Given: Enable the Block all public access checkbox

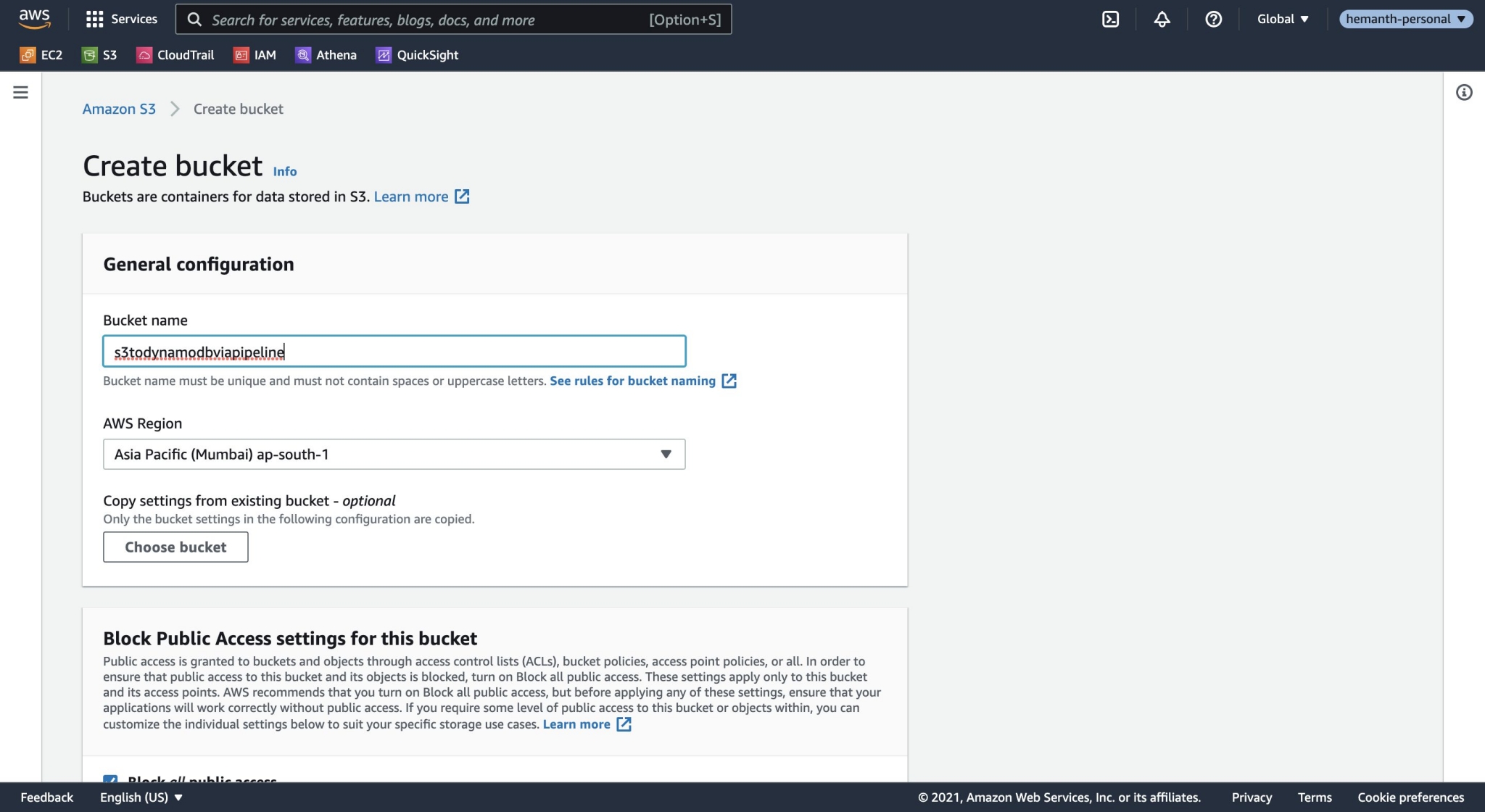Looking at the screenshot, I should pos(110,780).
